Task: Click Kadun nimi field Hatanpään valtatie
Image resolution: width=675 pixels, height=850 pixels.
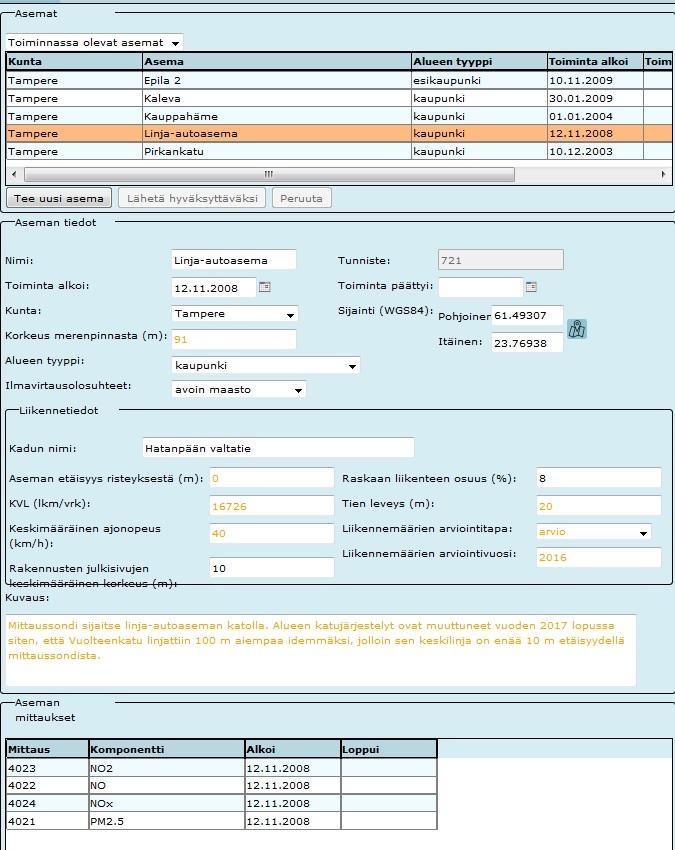Action: [x=278, y=448]
